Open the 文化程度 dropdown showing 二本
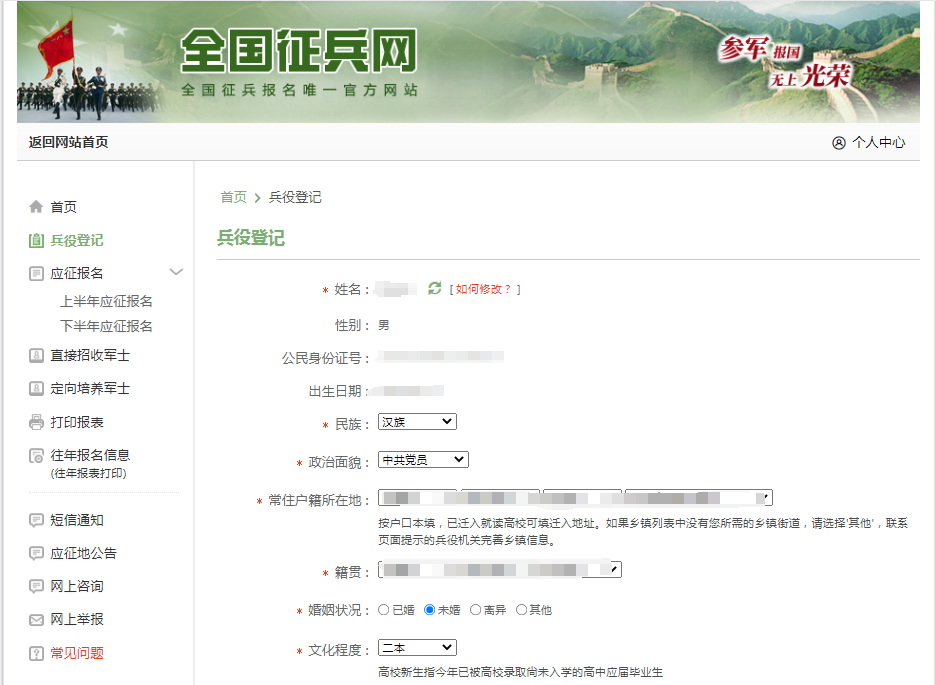This screenshot has height=685, width=936. click(x=417, y=648)
